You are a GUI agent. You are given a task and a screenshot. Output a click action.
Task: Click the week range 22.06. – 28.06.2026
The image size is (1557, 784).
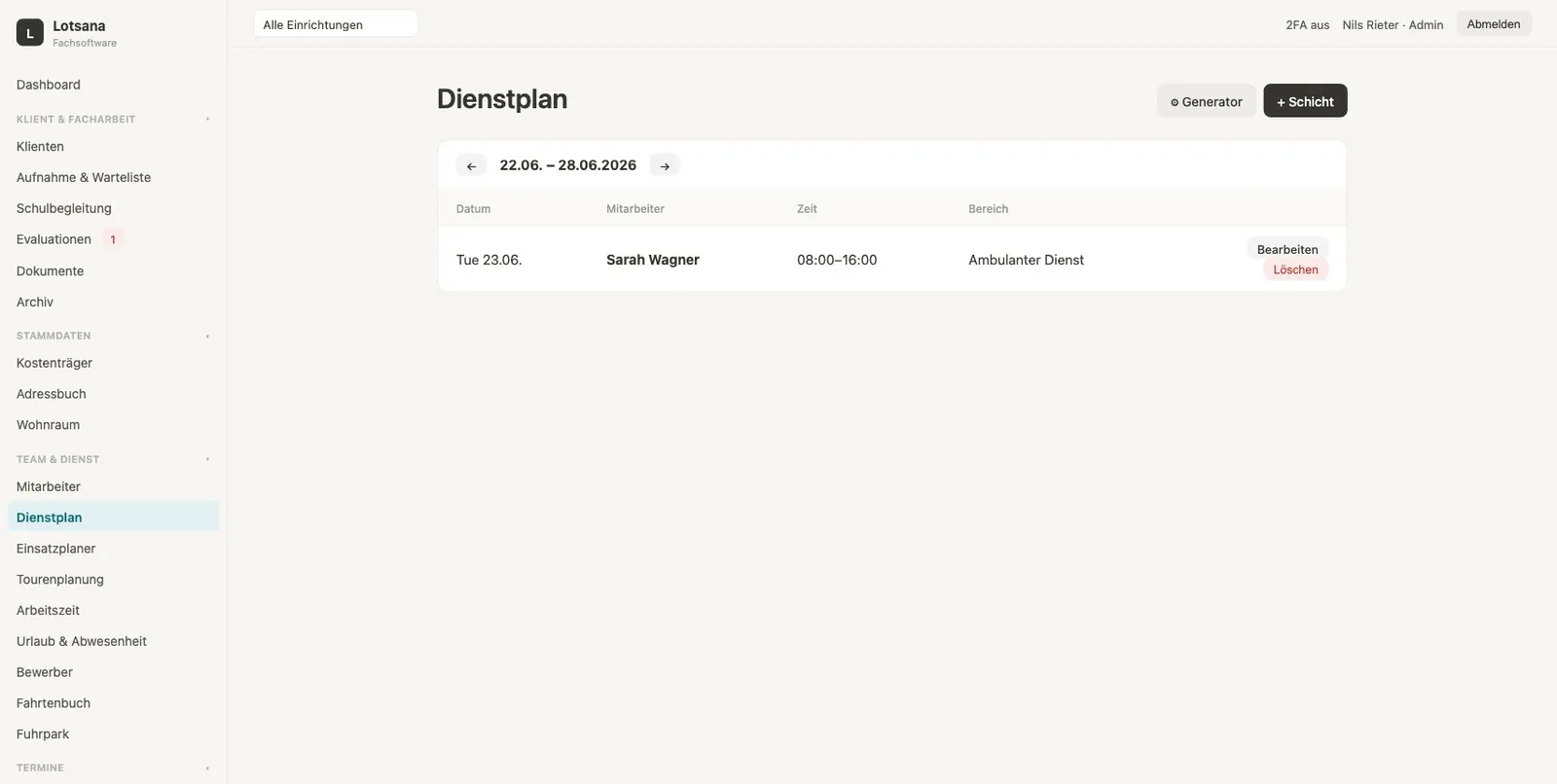[568, 165]
